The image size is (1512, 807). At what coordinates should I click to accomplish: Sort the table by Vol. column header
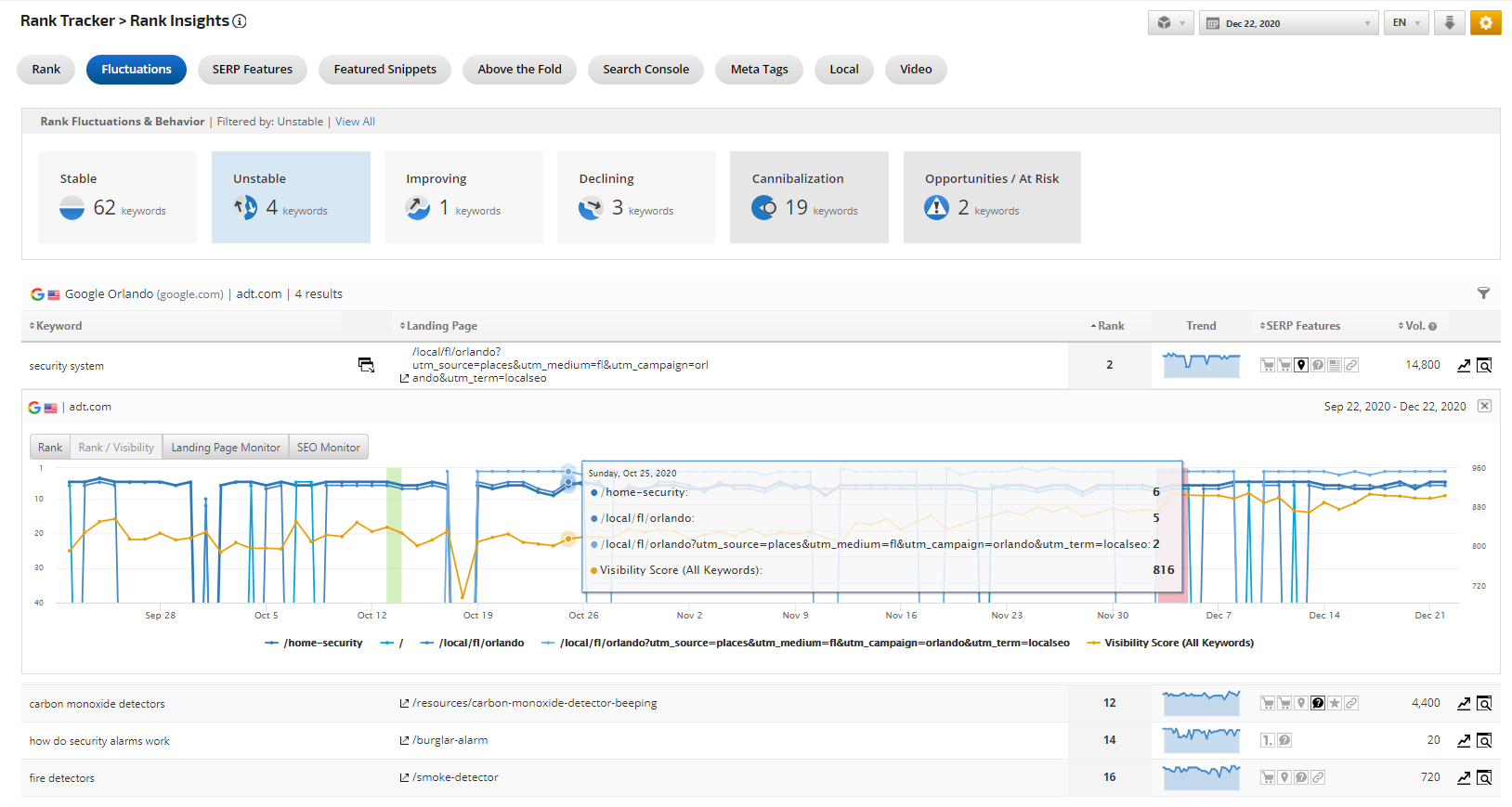click(1415, 326)
